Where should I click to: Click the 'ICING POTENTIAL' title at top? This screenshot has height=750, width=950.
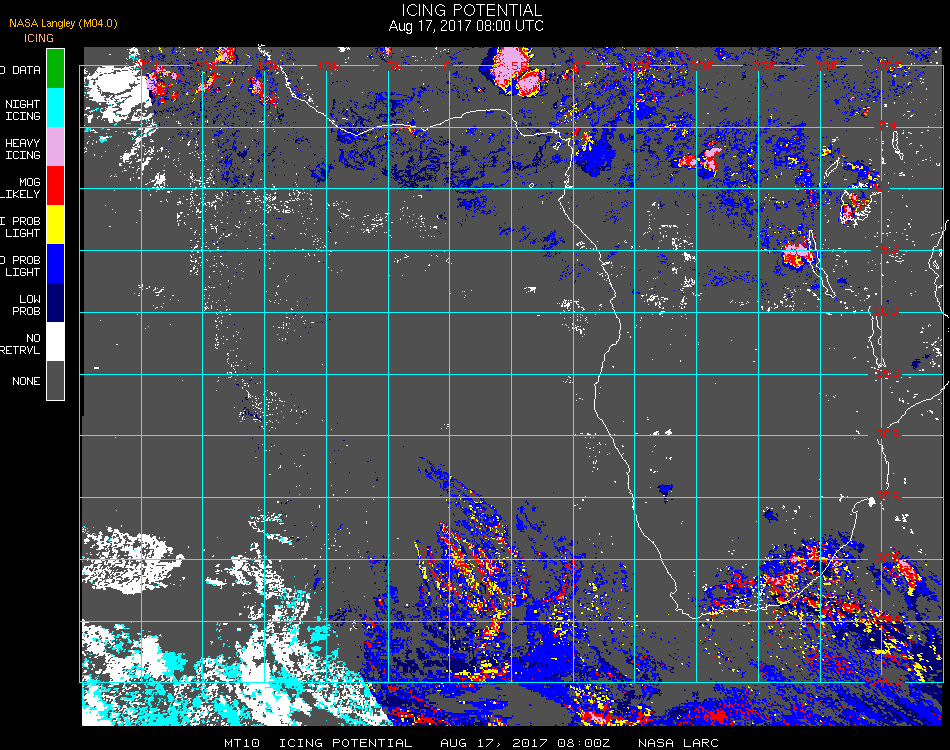[471, 10]
